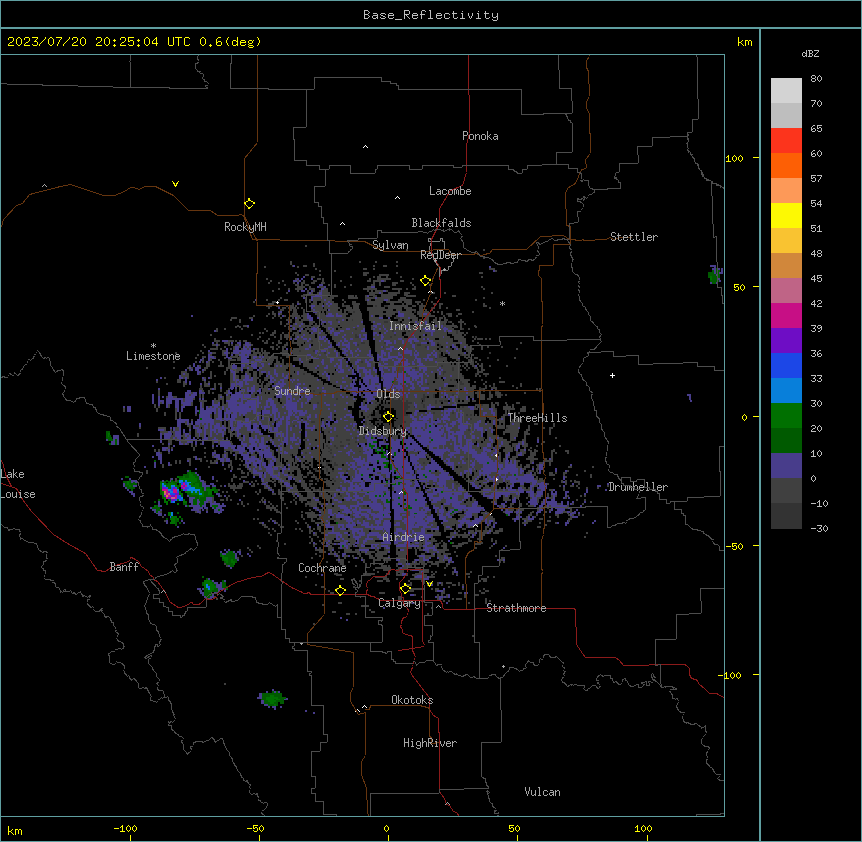Select the yellow diamond marker south of RedDeer
862x842 pixels.
425,281
